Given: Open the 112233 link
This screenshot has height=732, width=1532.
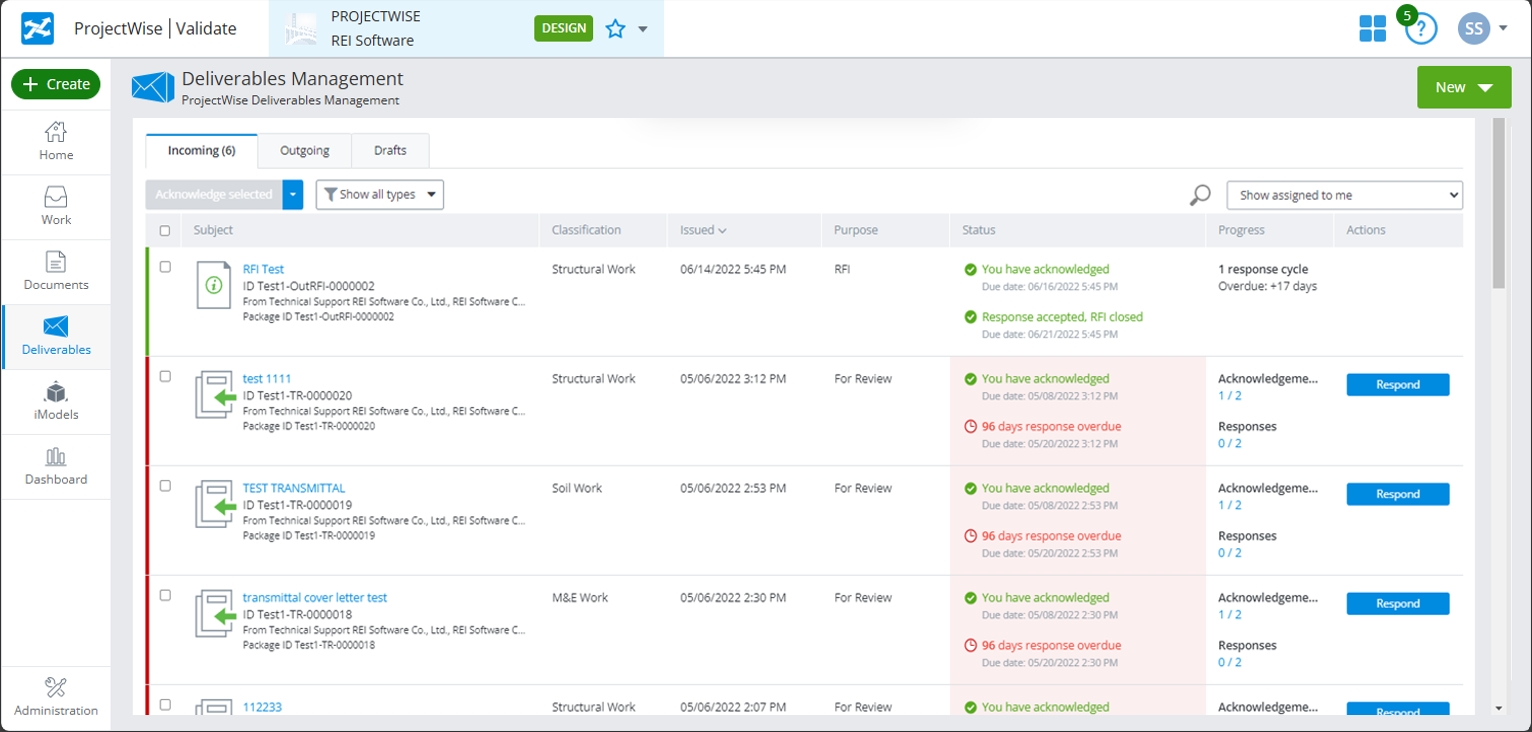Looking at the screenshot, I should (262, 707).
